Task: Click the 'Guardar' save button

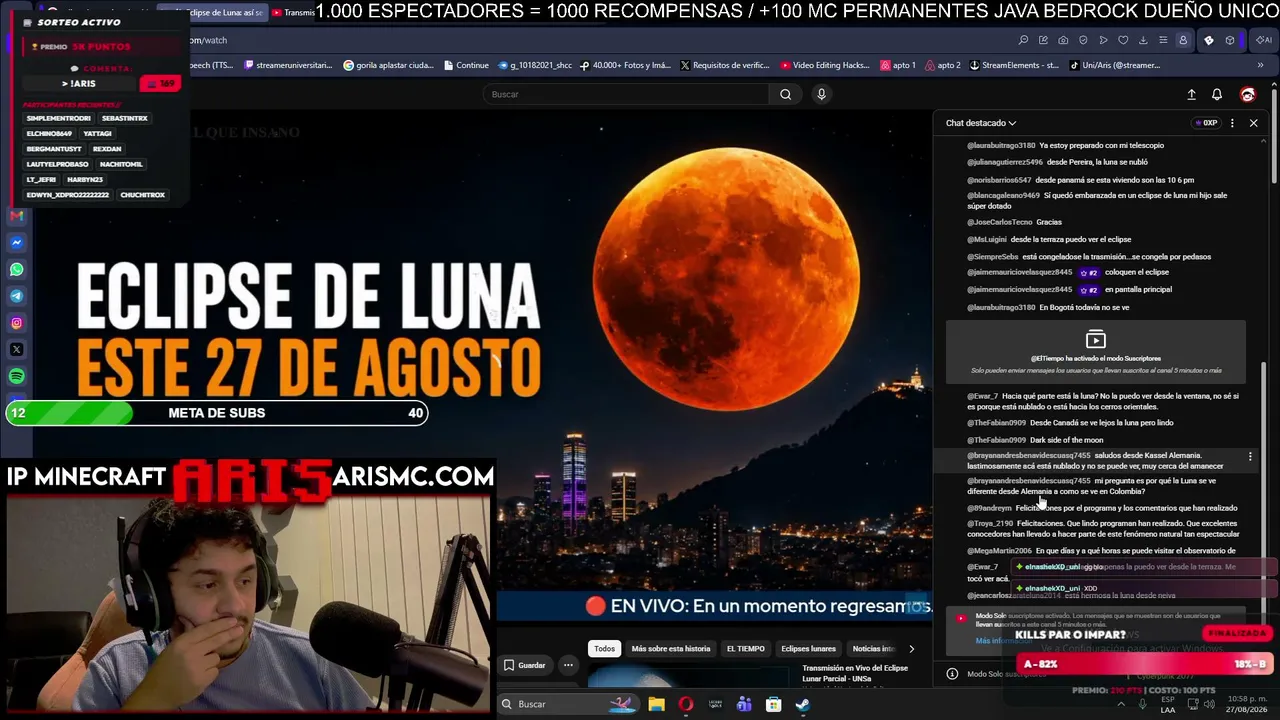Action: click(525, 665)
